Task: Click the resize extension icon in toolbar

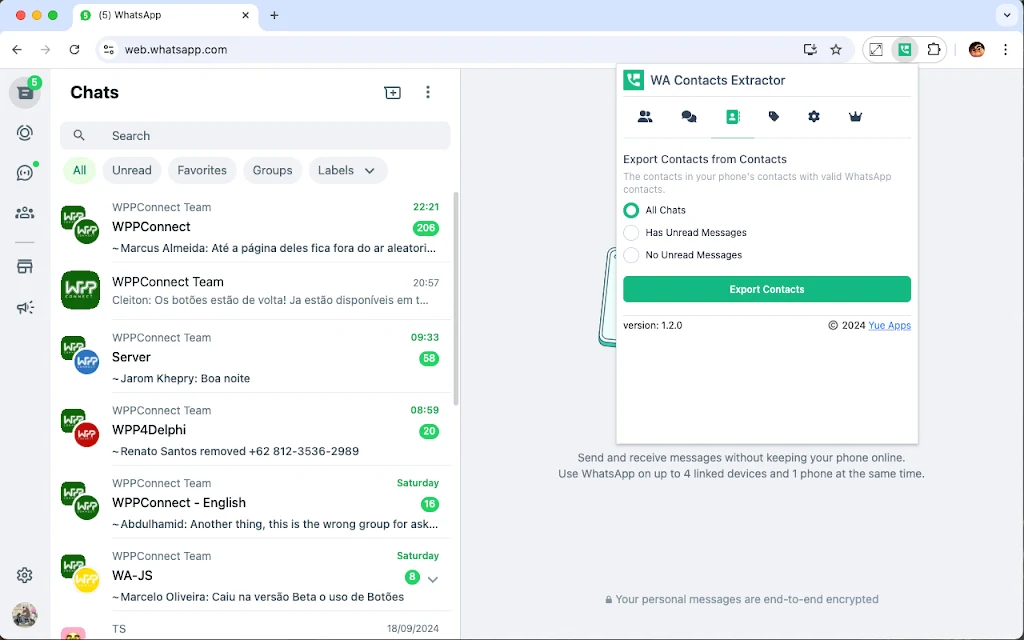Action: (876, 50)
